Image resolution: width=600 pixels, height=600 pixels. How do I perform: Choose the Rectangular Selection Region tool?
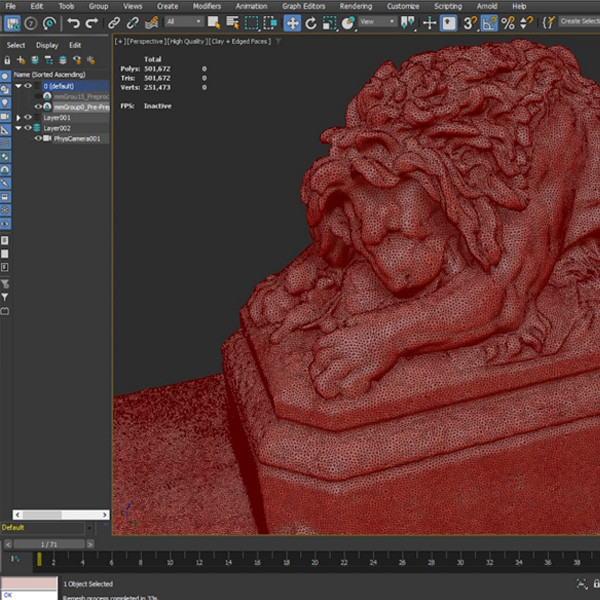point(251,23)
